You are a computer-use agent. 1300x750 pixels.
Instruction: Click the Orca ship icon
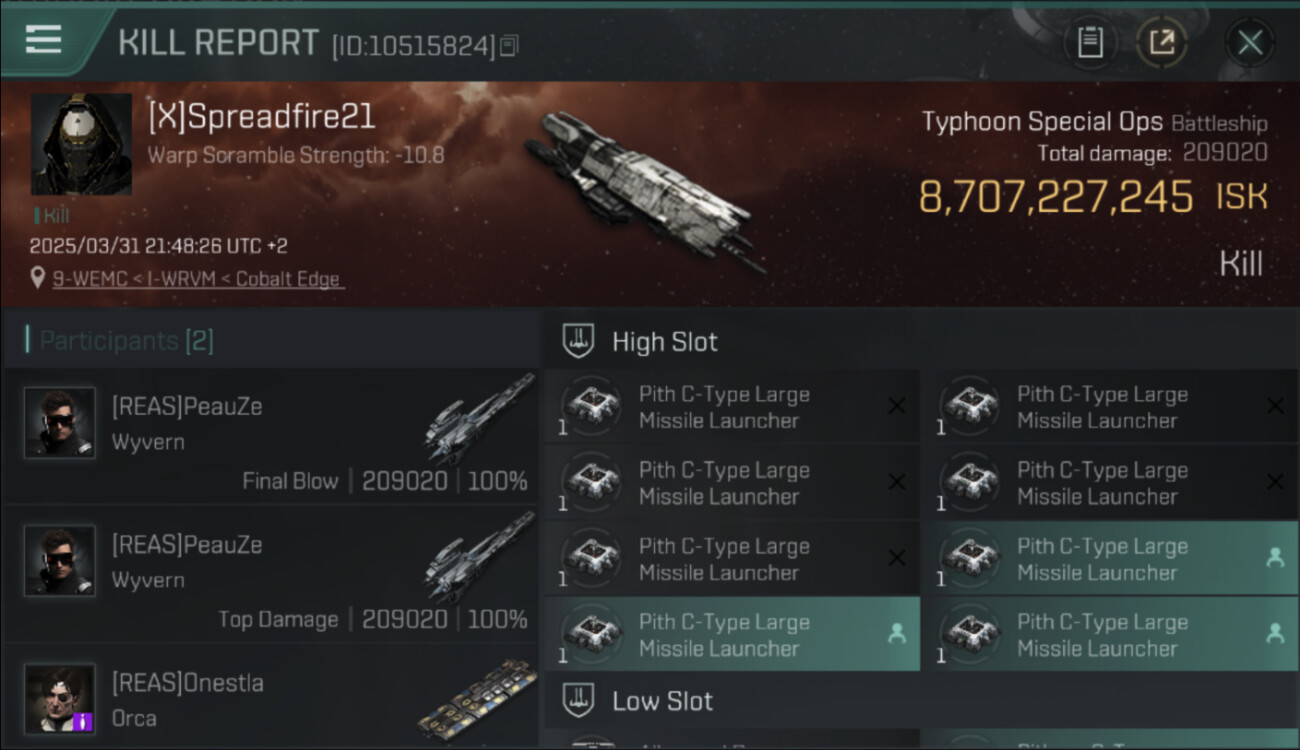(478, 698)
